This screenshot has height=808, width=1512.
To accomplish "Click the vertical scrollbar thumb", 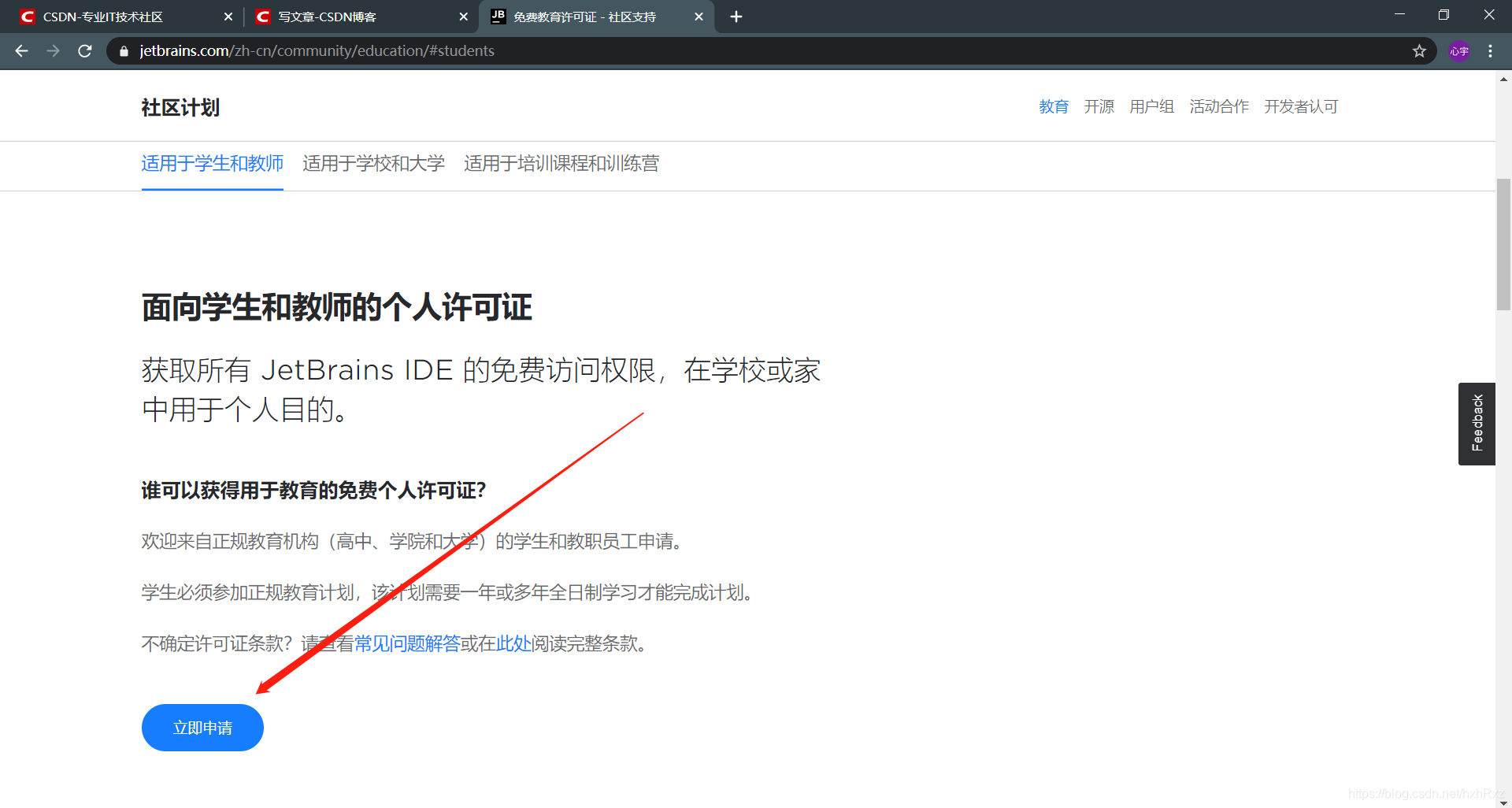I will click(1503, 244).
